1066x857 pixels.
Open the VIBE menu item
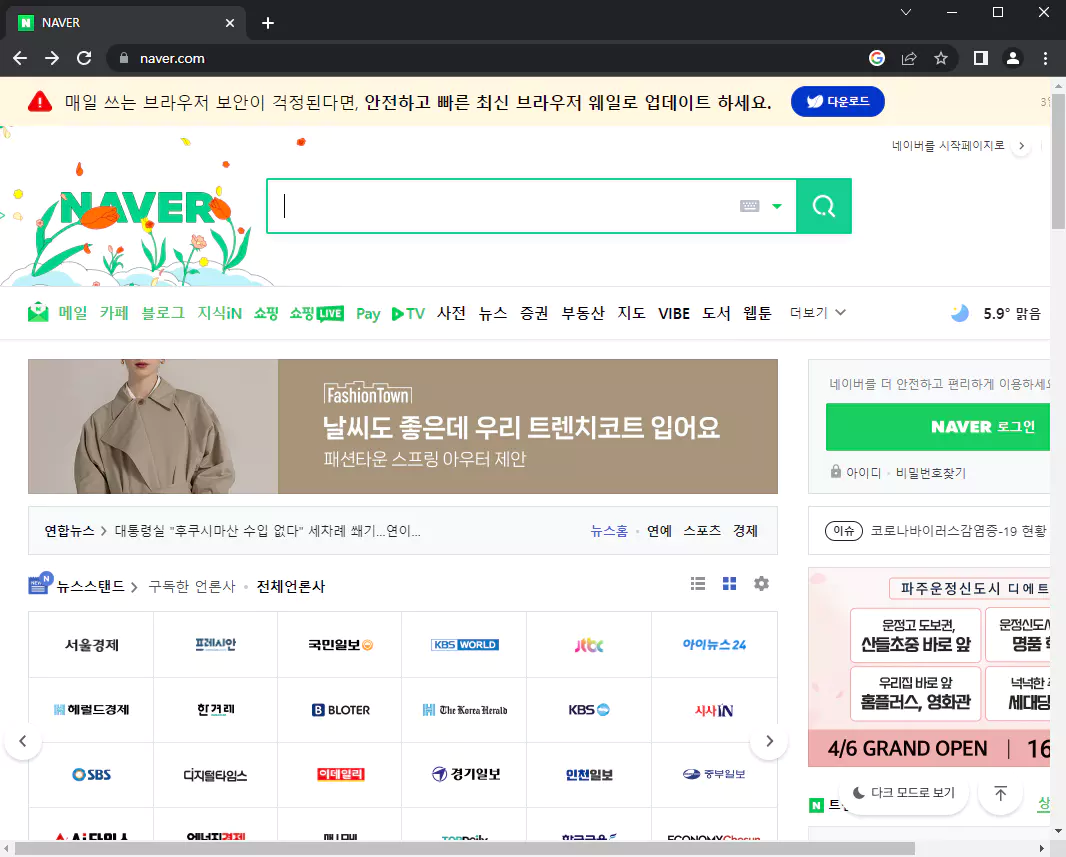674,313
